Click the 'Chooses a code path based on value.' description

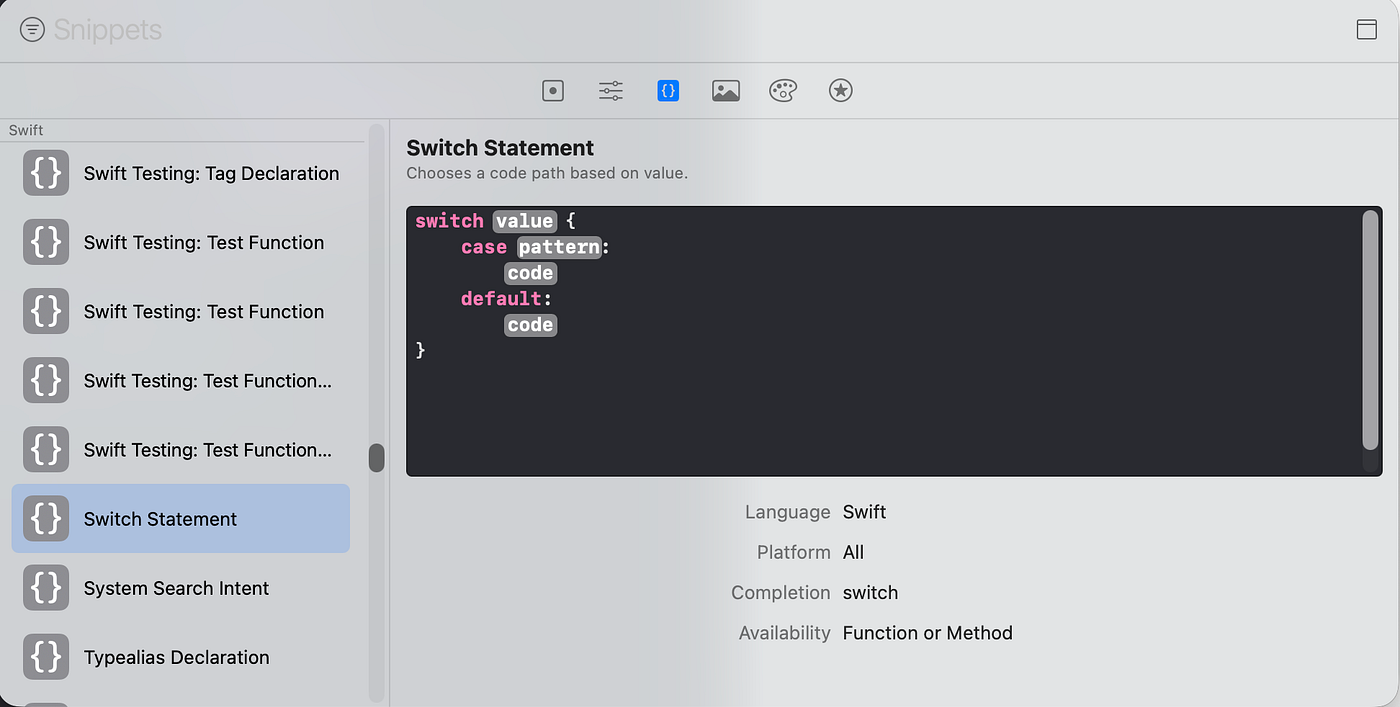[547, 173]
